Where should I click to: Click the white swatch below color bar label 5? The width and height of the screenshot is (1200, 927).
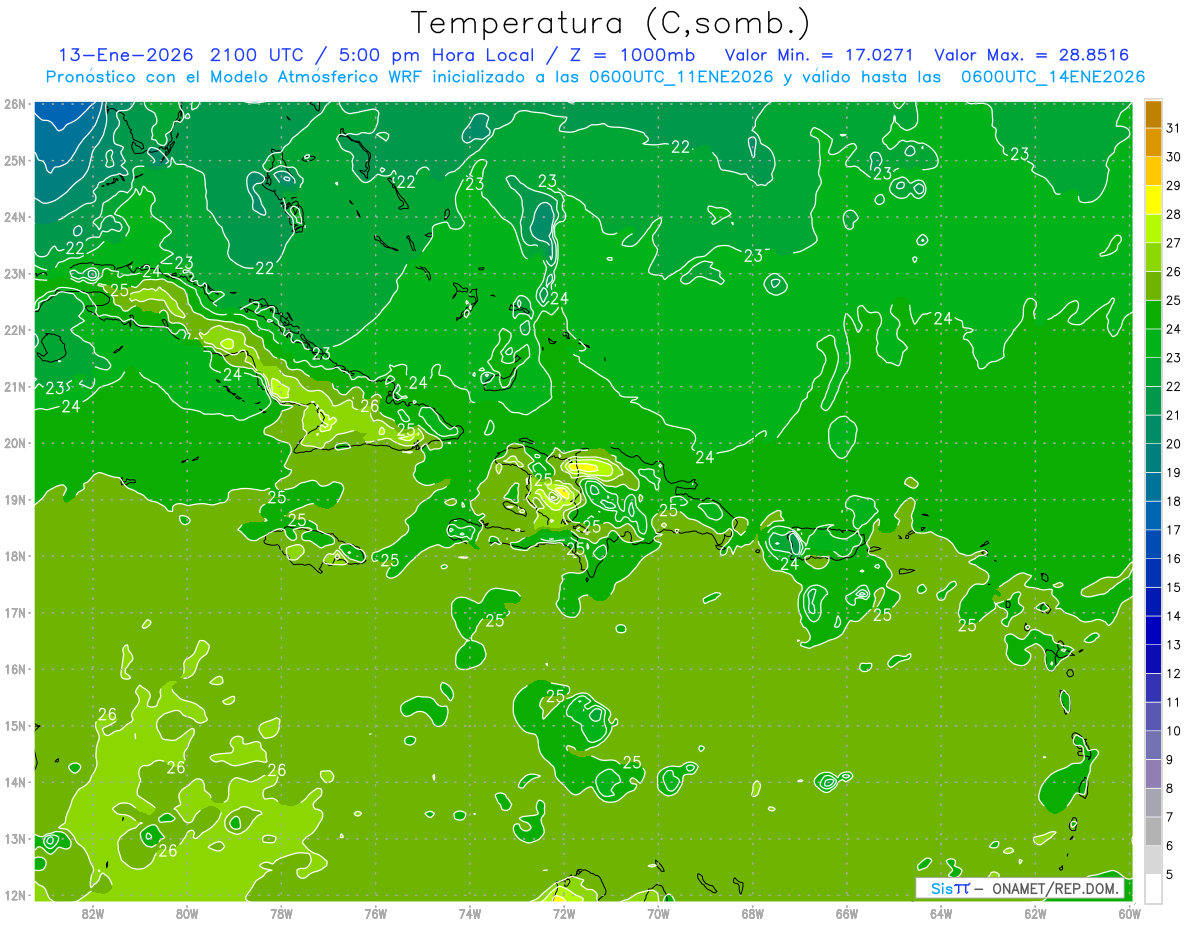tap(1153, 888)
